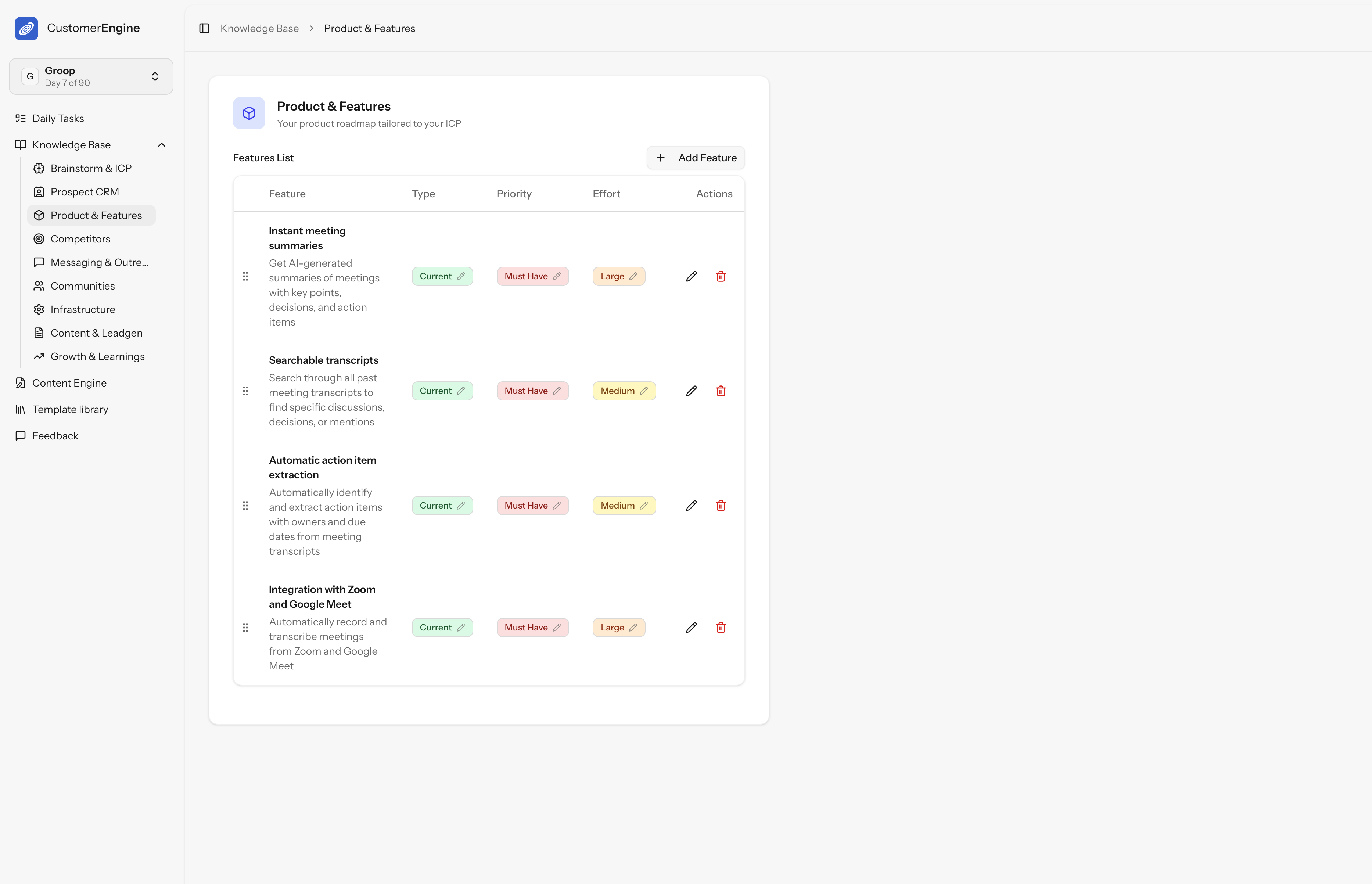This screenshot has height=884, width=1372.
Task: Navigate to Knowledge Base breadcrumb
Action: tap(259, 29)
